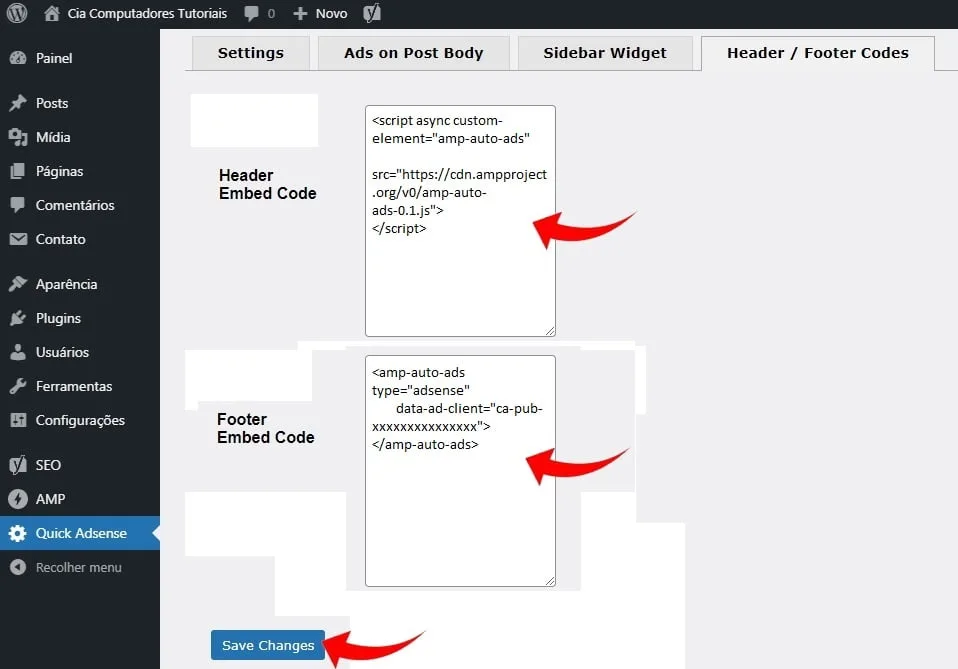This screenshot has height=669, width=958.
Task: Click the SEO Yoast sidebar icon
Action: (18, 465)
